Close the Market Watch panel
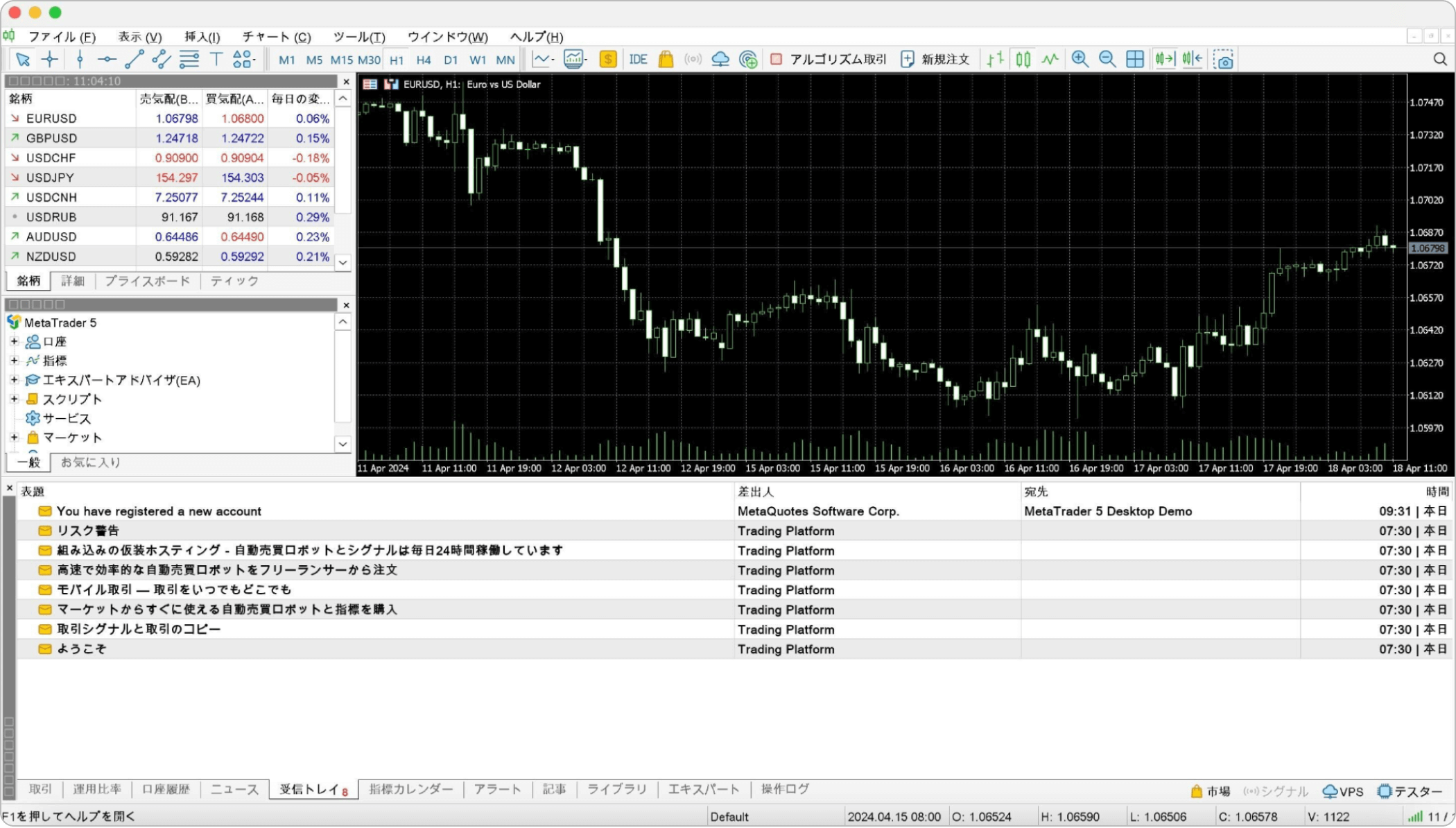This screenshot has width=1456, height=828. [x=346, y=82]
